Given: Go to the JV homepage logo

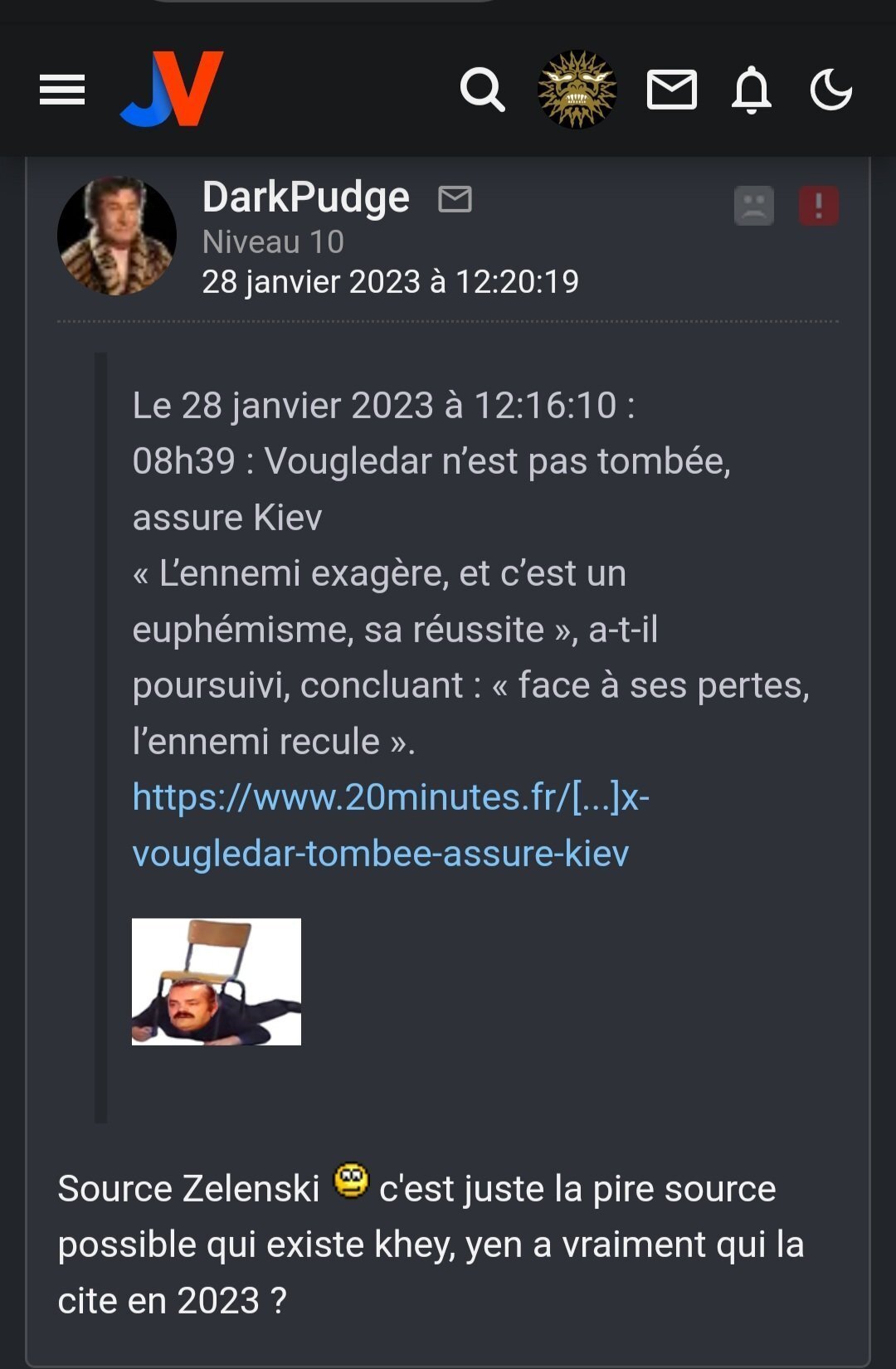Looking at the screenshot, I should click(x=172, y=89).
